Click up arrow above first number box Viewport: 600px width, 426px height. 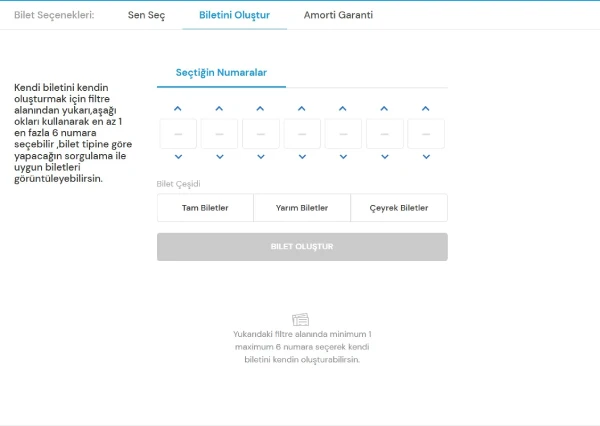[x=178, y=108]
